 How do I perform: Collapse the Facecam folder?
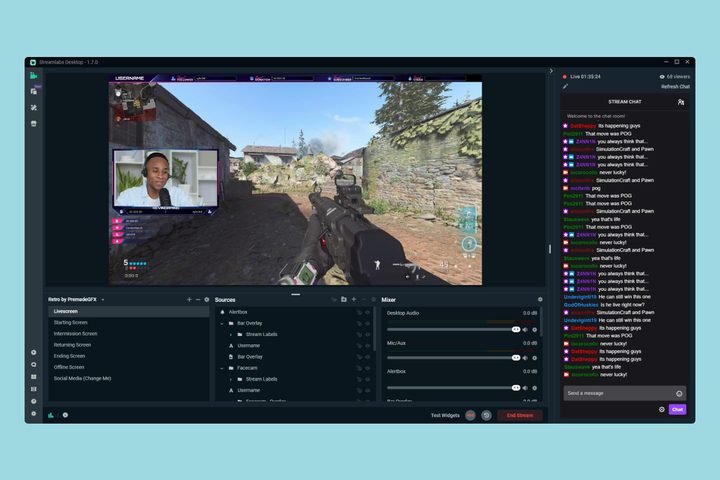222,368
